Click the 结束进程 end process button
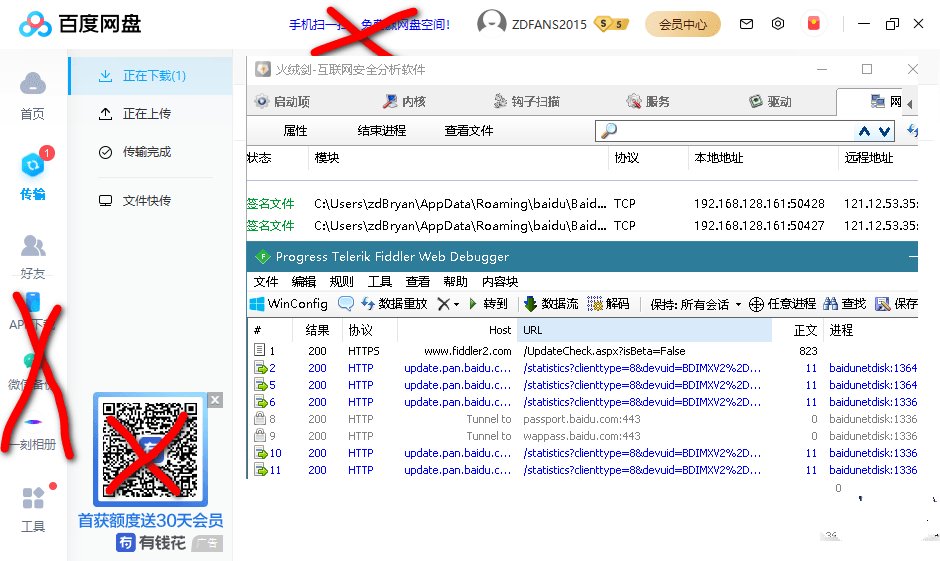Screen dimensions: 940x561 (382, 131)
